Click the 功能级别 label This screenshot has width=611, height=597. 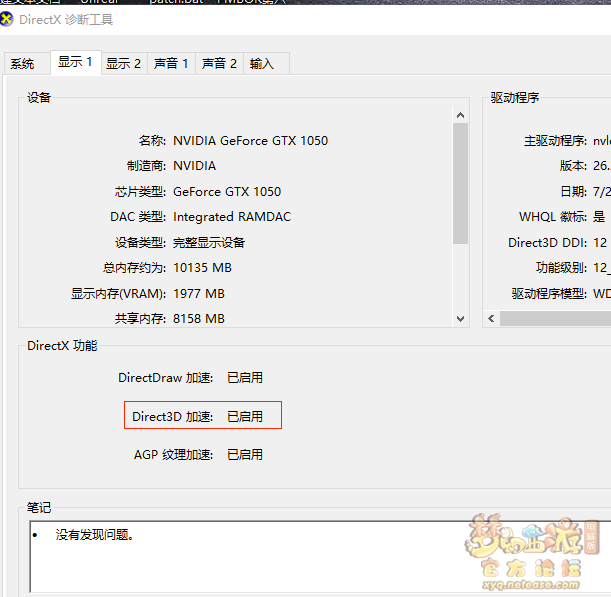561,268
